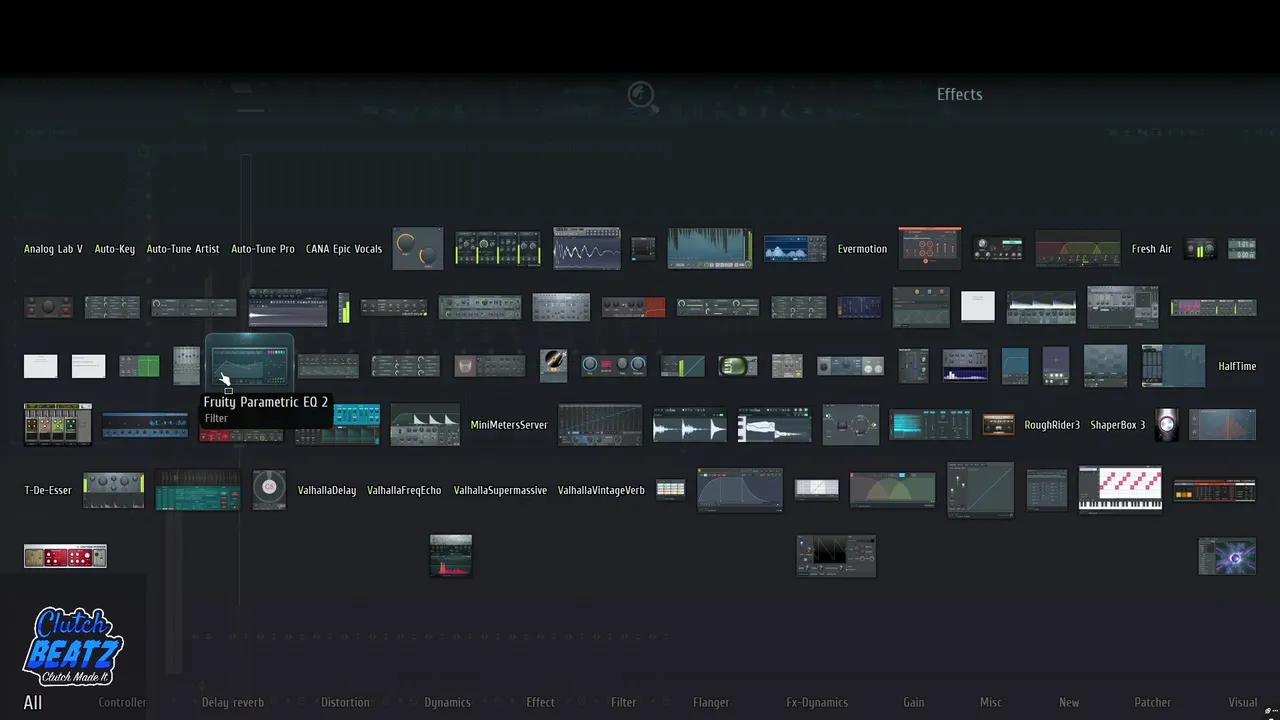Viewport: 1280px width, 720px height.
Task: Open the Fruity Parametric EQ 2 plugin thumbnail
Action: point(249,364)
